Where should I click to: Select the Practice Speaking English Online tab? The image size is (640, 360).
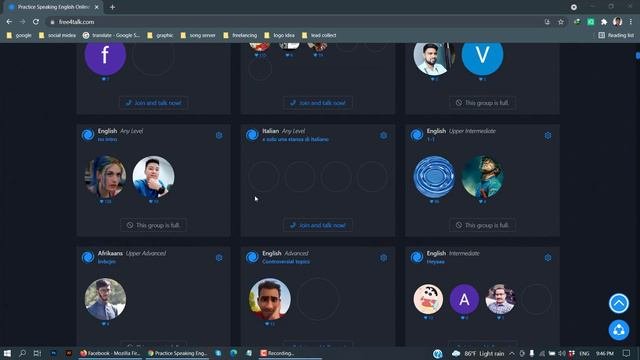tap(53, 7)
